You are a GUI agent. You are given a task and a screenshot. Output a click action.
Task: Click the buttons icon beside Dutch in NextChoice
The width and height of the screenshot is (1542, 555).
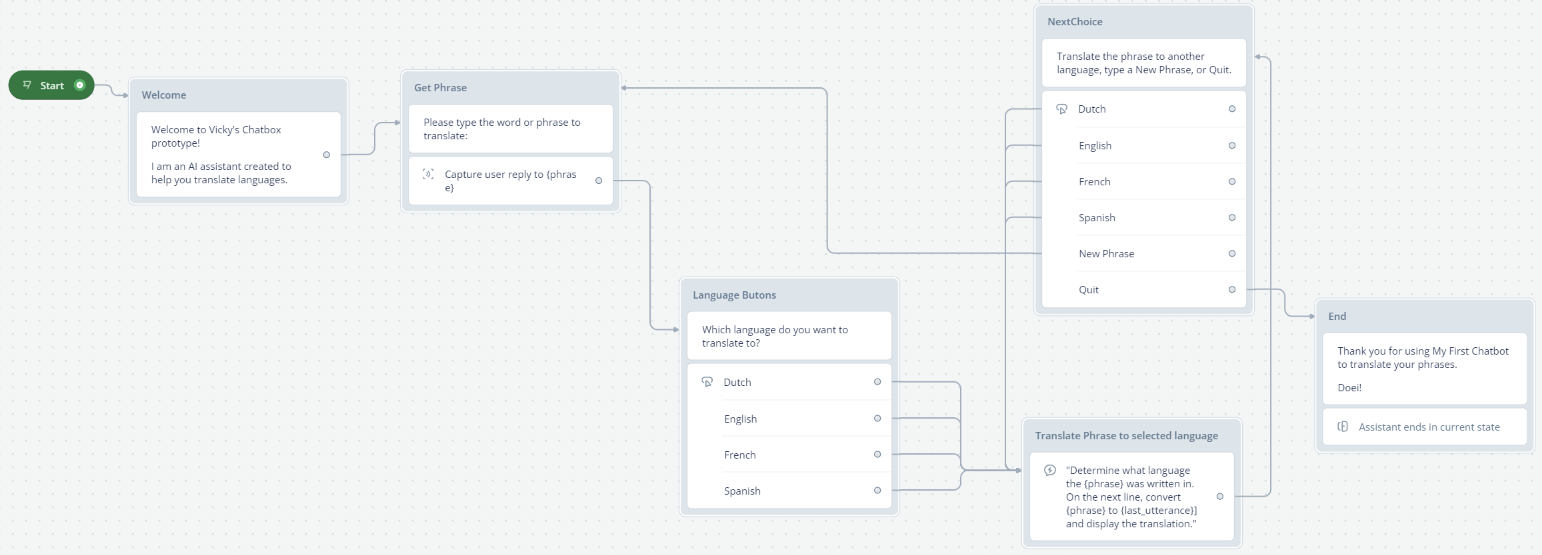pos(1062,109)
